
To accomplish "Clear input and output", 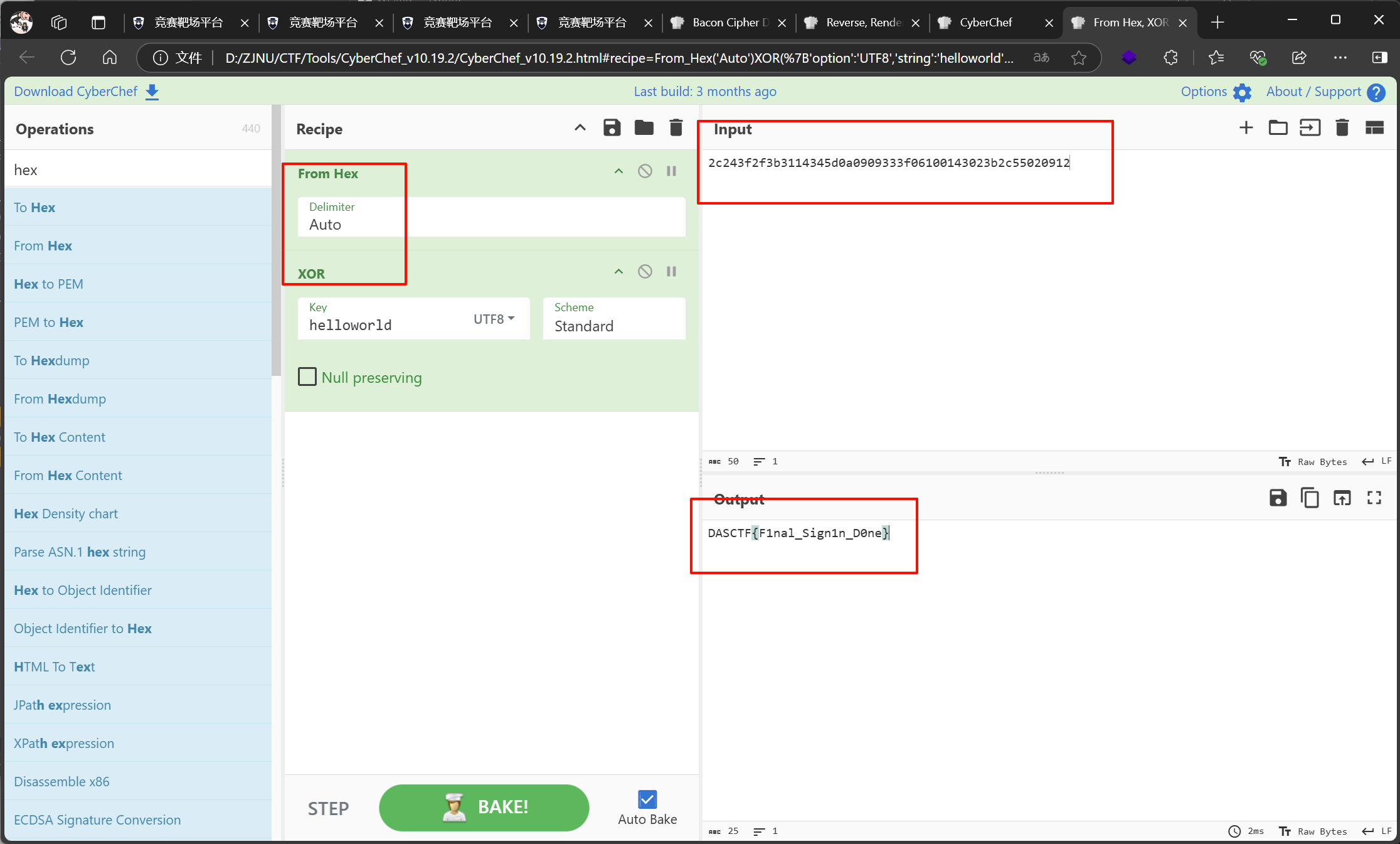I will 1342,128.
